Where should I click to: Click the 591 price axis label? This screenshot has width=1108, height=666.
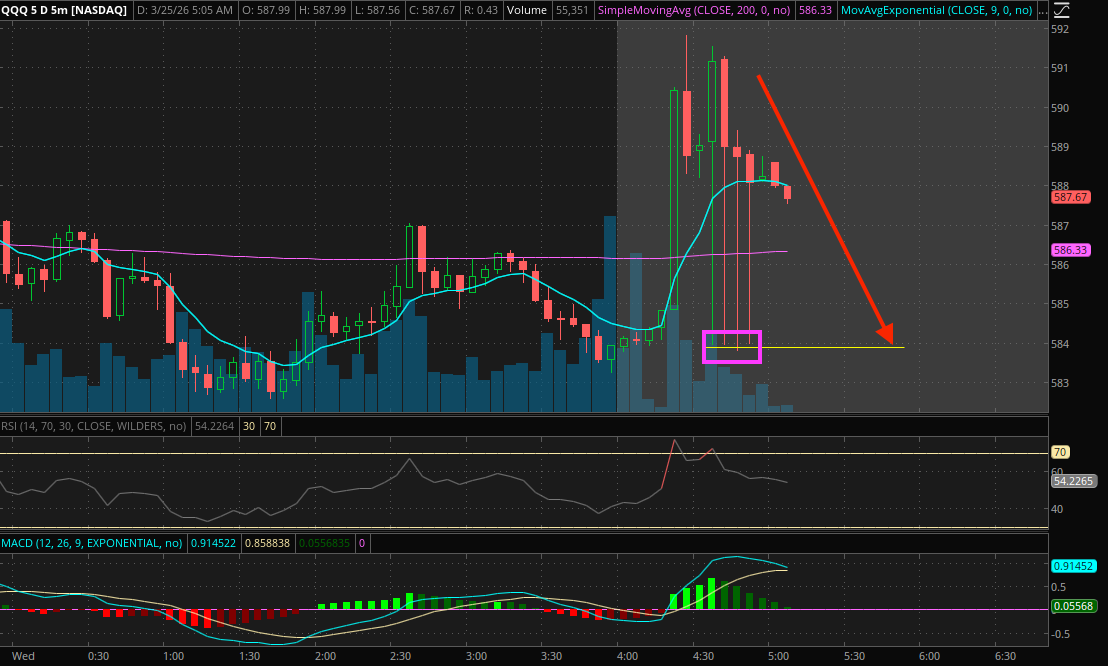click(x=1060, y=69)
